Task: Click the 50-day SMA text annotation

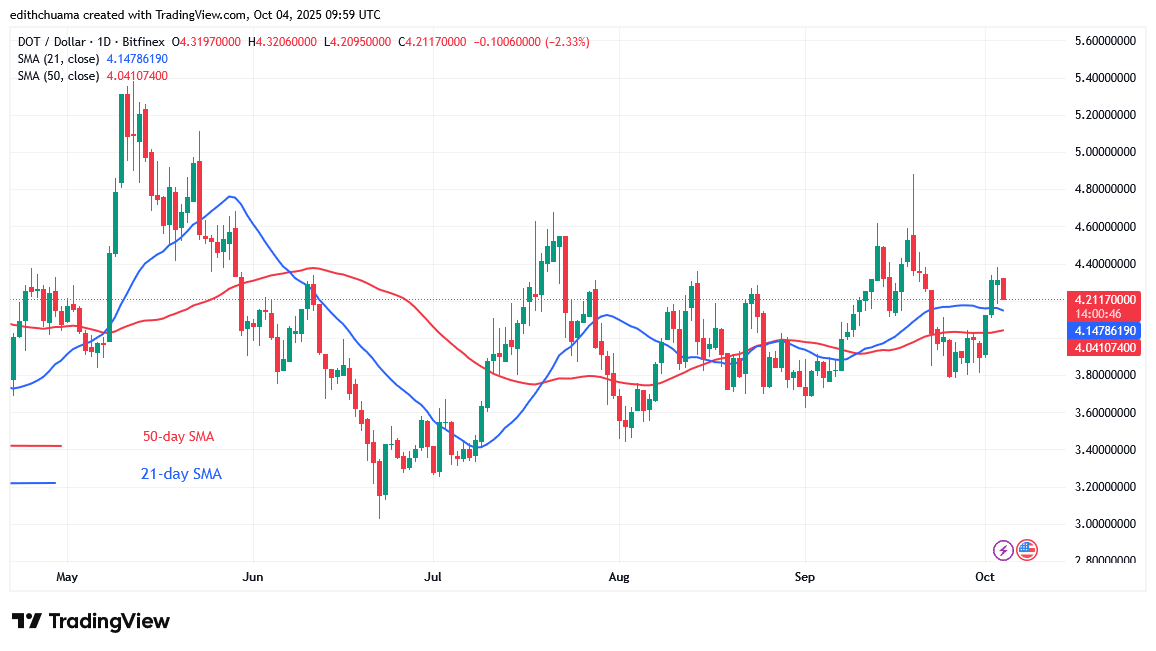Action: (x=176, y=437)
